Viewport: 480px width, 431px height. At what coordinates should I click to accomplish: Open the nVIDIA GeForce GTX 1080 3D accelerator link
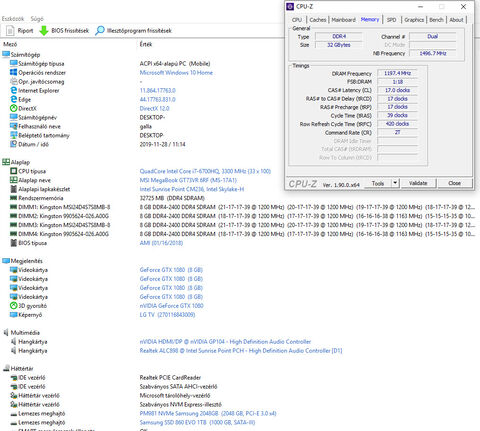[171, 306]
